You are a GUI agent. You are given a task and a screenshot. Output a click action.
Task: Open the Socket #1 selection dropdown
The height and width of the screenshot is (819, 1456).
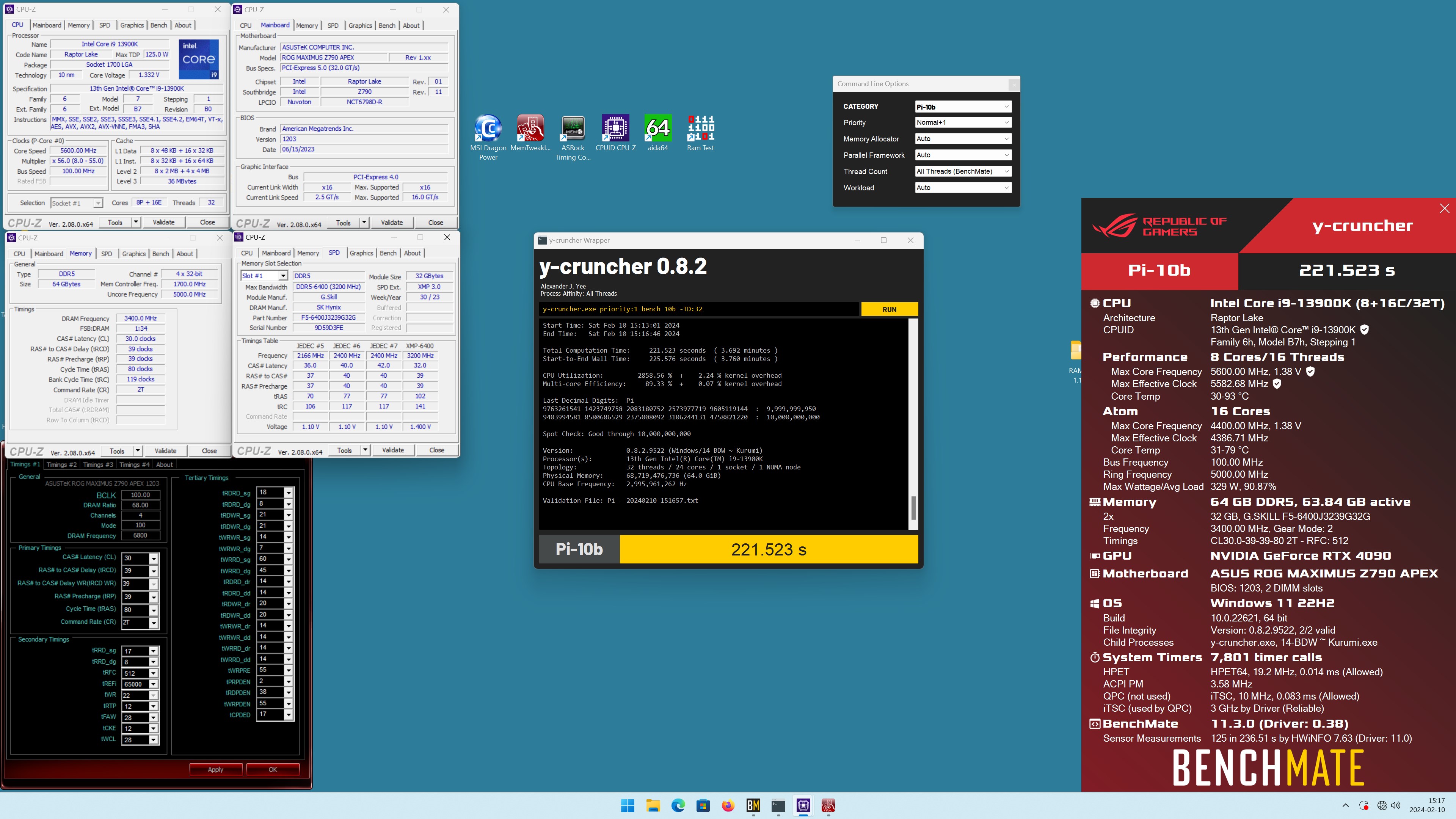click(76, 203)
